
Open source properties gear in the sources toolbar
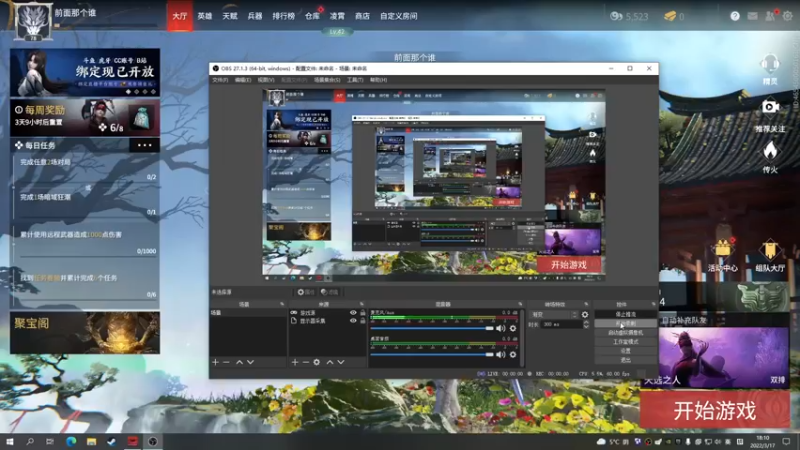(317, 362)
